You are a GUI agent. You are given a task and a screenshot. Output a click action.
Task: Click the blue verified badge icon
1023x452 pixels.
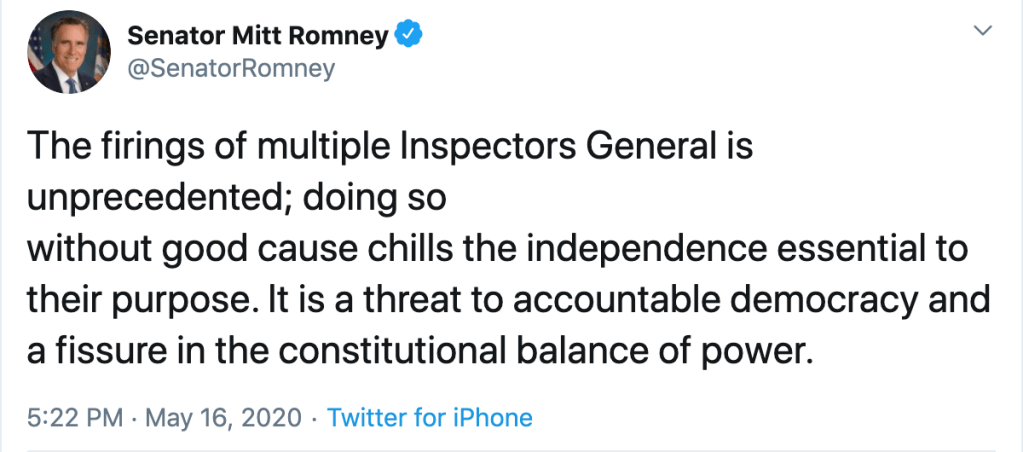(x=408, y=36)
